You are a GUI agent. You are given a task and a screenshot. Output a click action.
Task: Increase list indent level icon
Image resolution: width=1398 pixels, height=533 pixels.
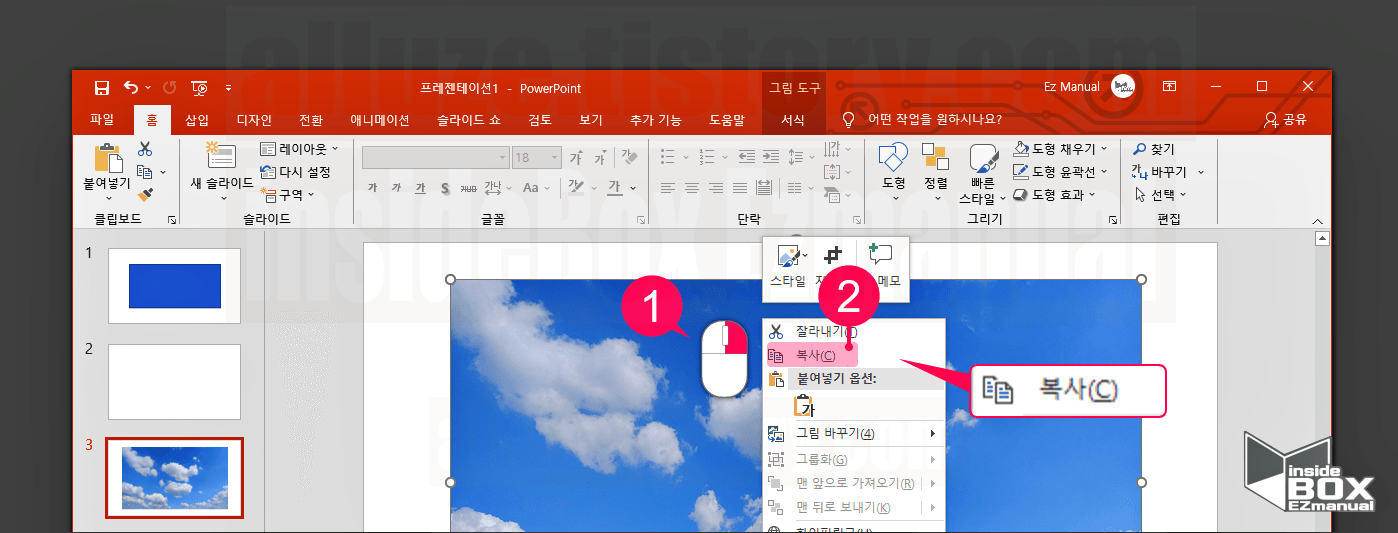pos(770,157)
